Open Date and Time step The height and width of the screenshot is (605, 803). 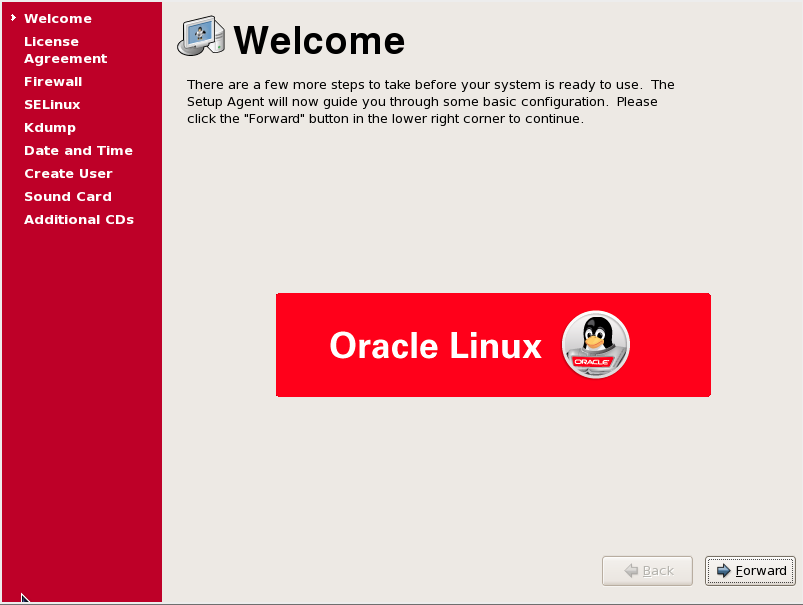coord(78,151)
